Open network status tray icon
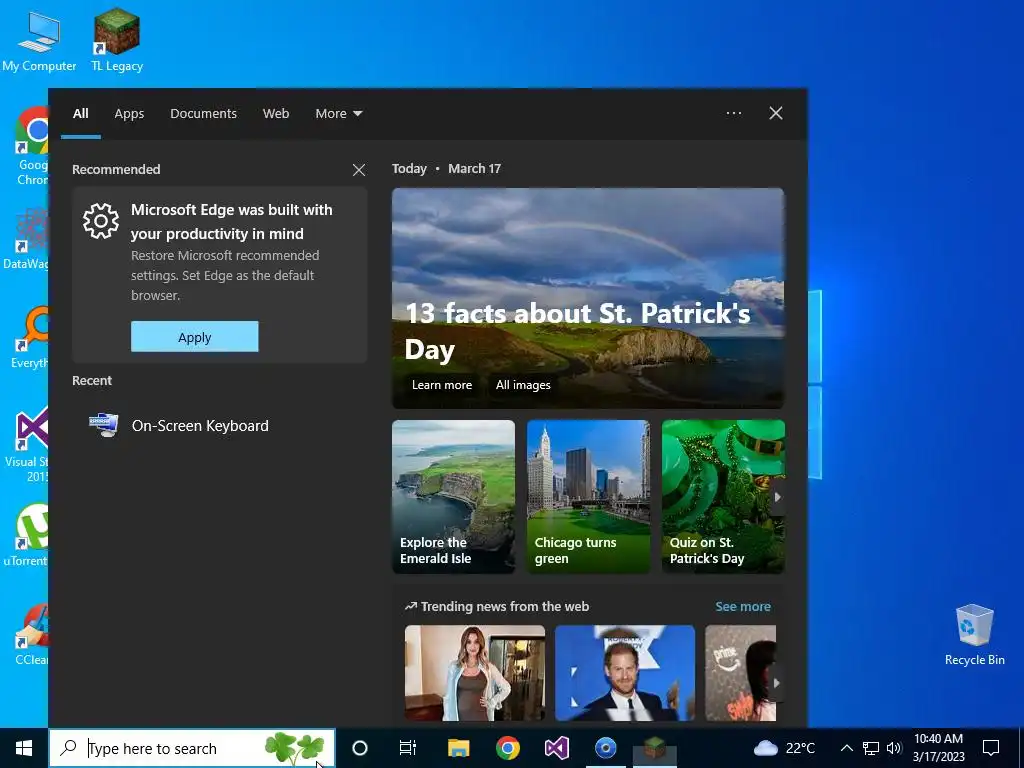The width and height of the screenshot is (1024, 768). pyautogui.click(x=871, y=748)
